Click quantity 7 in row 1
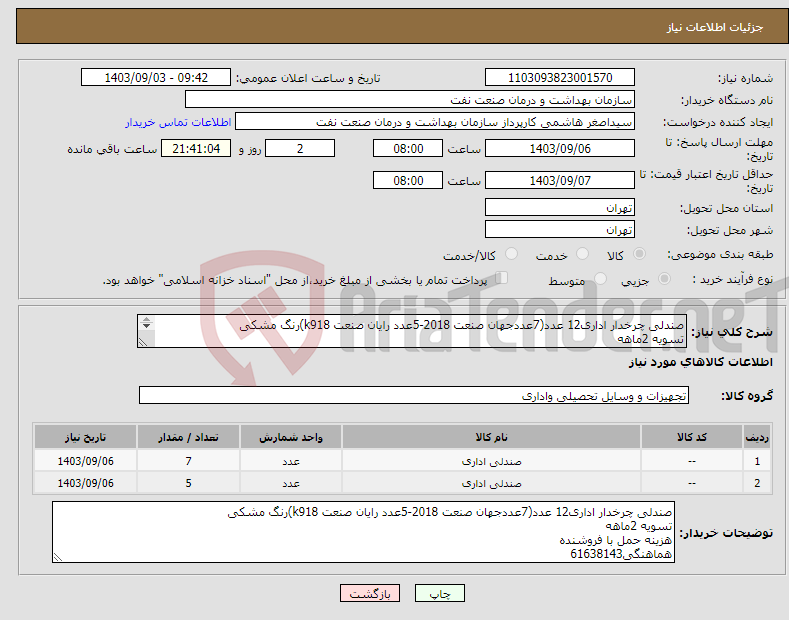 (188, 461)
